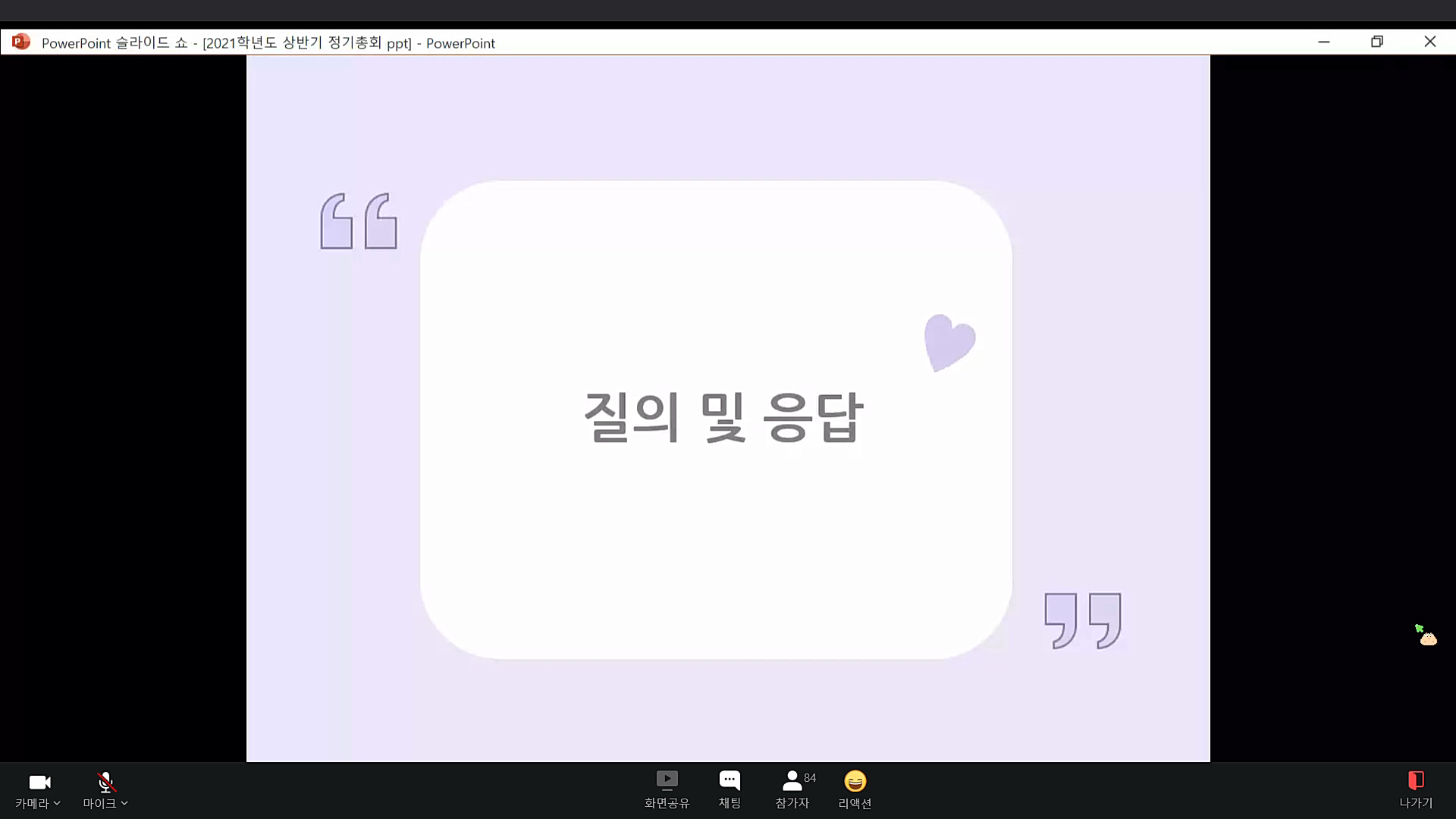Click the PowerPoint logo in title bar
Viewport: 1456px width, 819px height.
21,42
